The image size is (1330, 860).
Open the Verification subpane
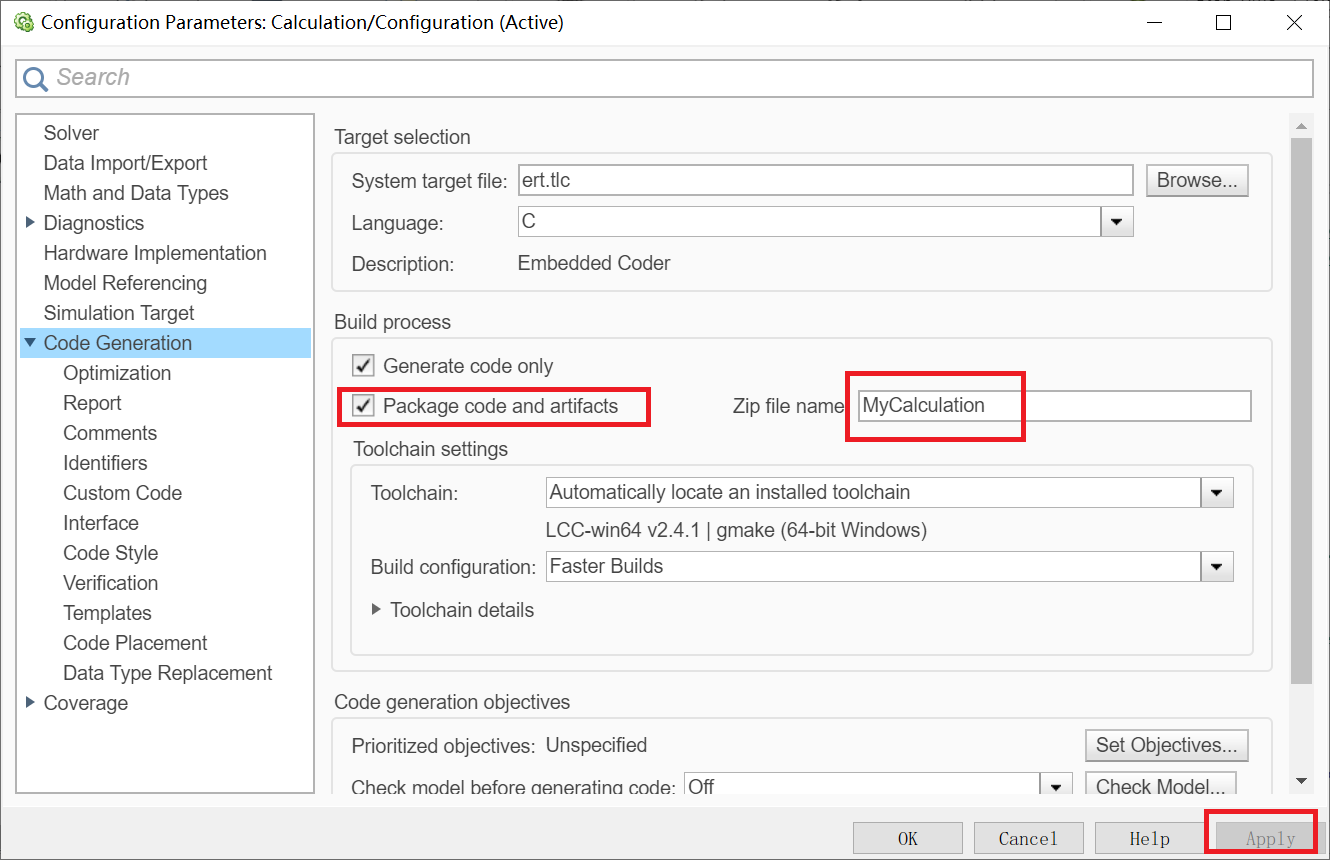coord(110,583)
